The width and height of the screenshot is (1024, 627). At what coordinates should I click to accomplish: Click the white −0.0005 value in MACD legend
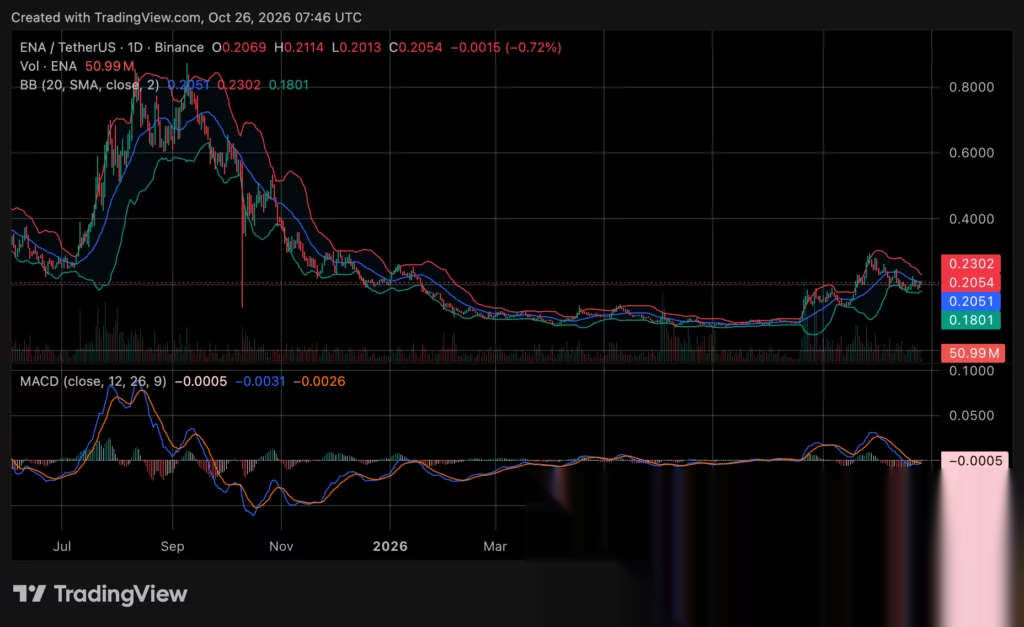(200, 381)
